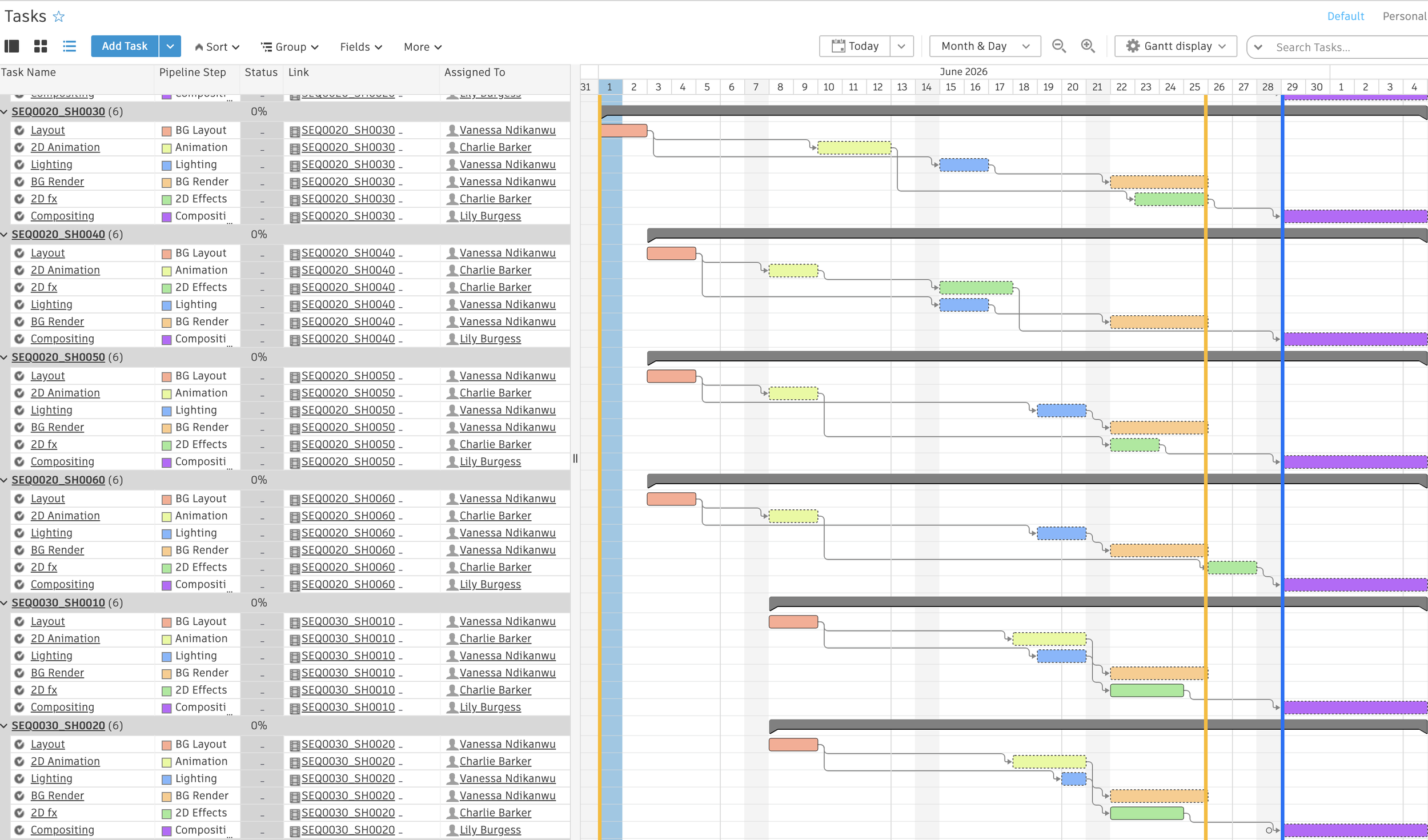
Task: Zoom in the Gantt timeline
Action: (x=1088, y=46)
